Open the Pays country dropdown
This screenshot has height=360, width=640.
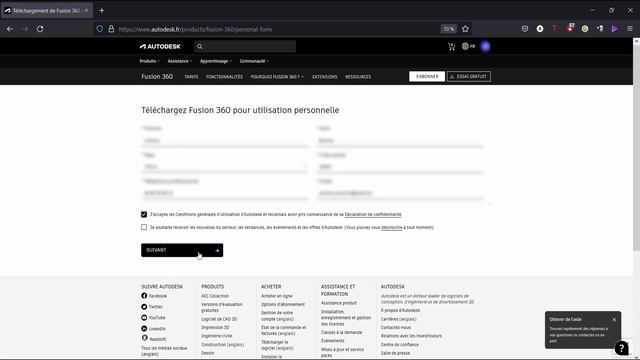(x=224, y=167)
